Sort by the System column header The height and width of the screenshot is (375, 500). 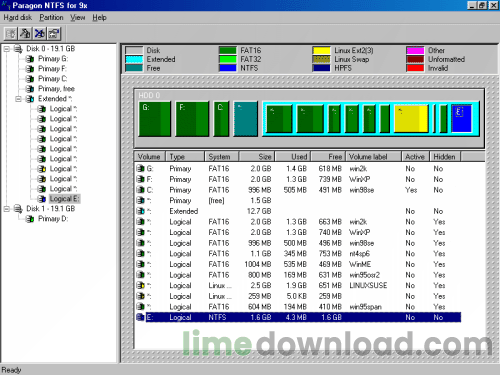point(221,157)
